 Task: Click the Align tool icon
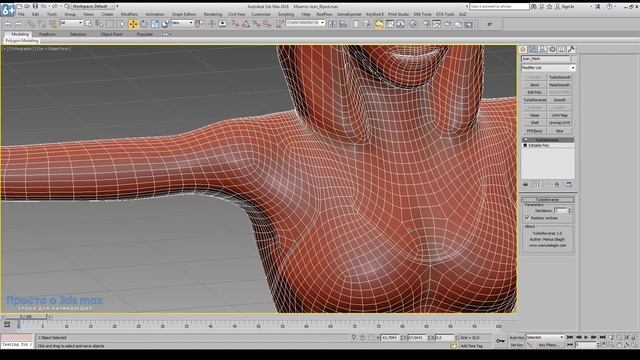point(343,24)
